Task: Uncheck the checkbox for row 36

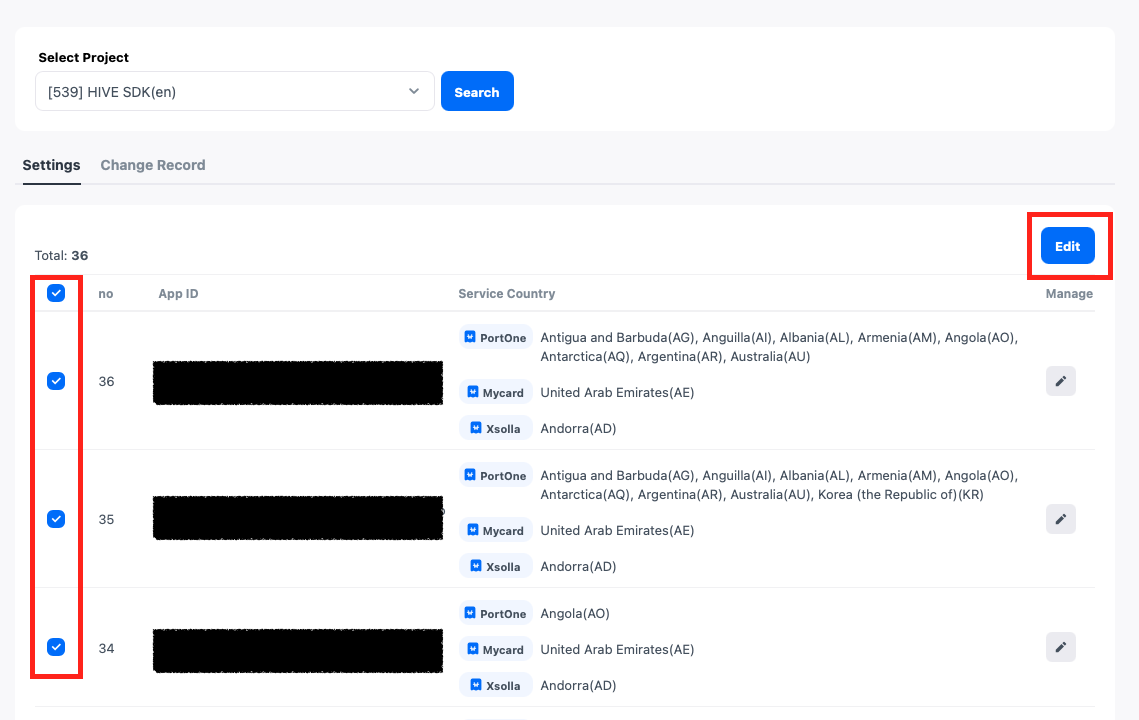Action: [x=56, y=381]
